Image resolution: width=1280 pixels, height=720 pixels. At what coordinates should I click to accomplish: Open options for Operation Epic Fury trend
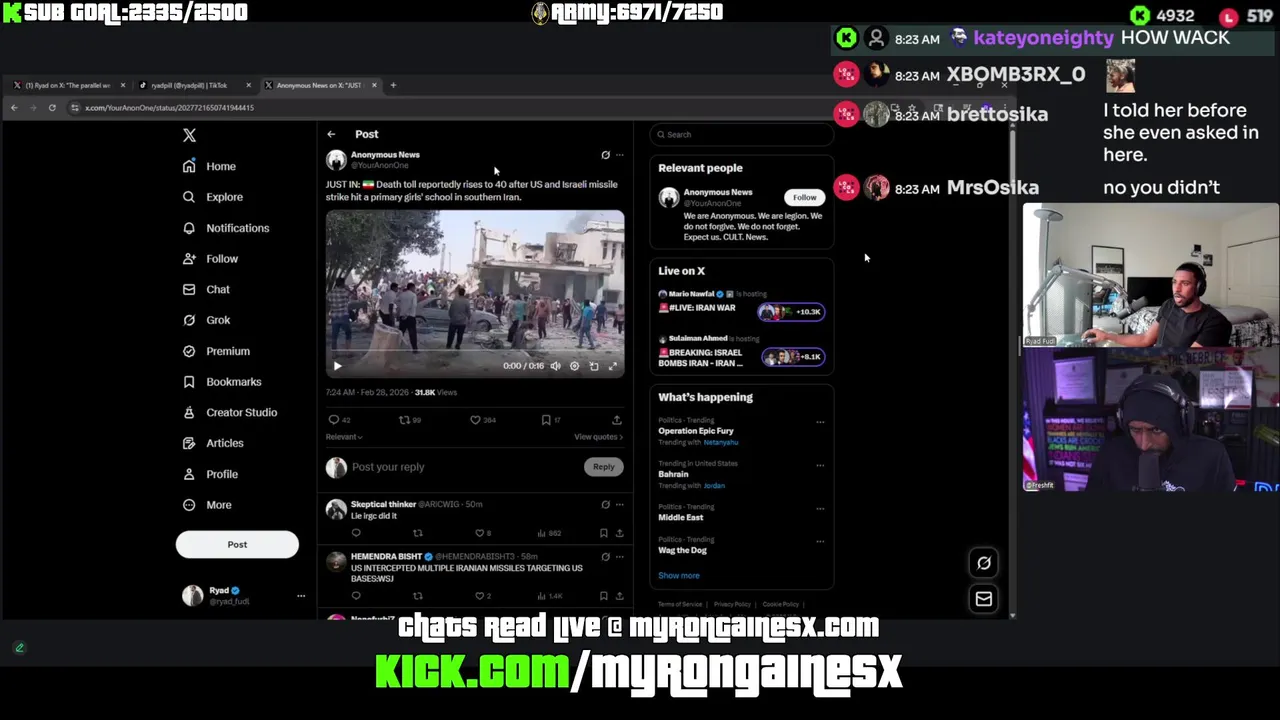coord(820,422)
